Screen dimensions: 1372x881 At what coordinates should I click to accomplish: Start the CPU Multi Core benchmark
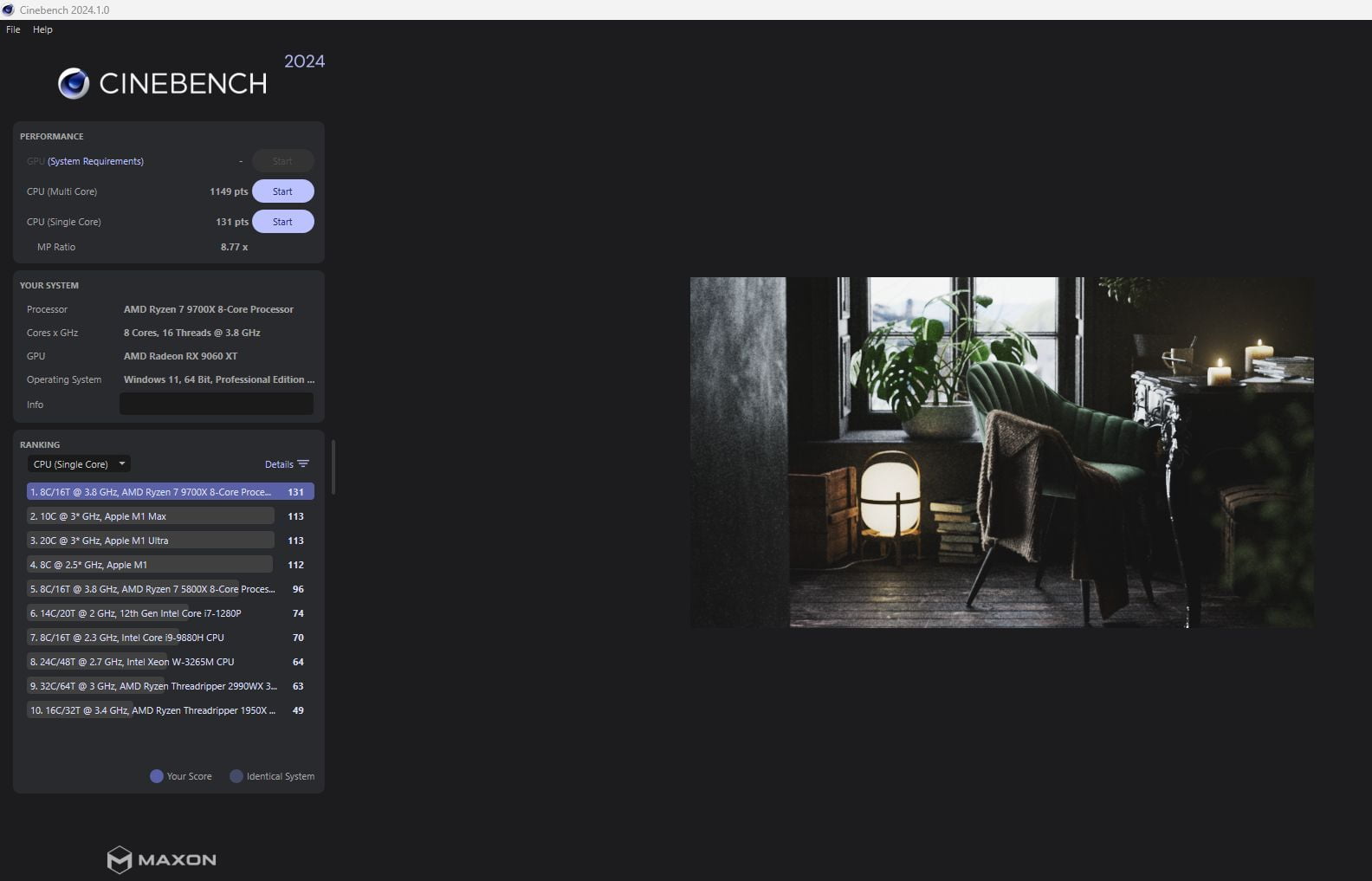point(282,191)
